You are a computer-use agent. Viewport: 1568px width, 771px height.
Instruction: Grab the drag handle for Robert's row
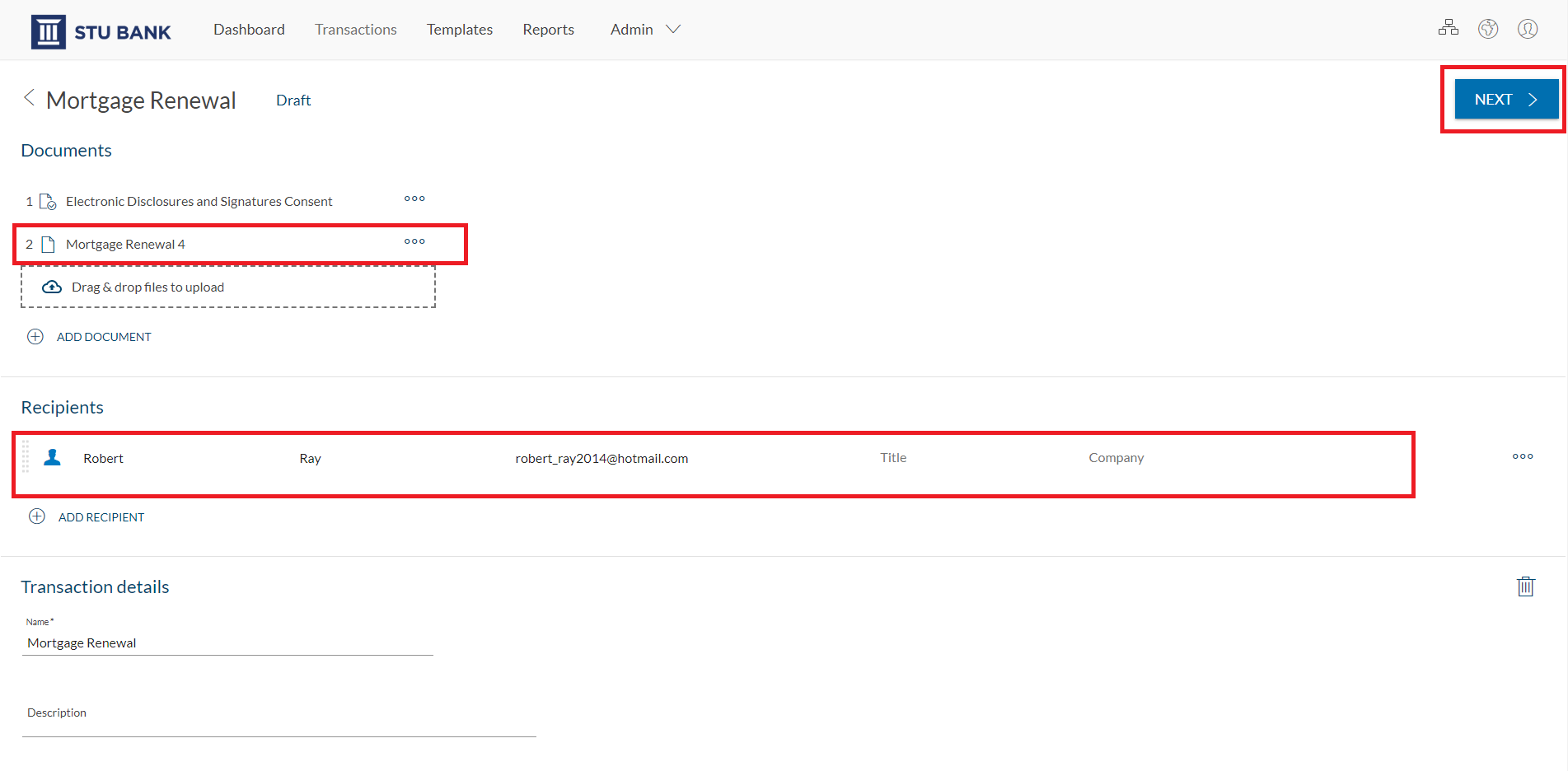click(x=26, y=456)
